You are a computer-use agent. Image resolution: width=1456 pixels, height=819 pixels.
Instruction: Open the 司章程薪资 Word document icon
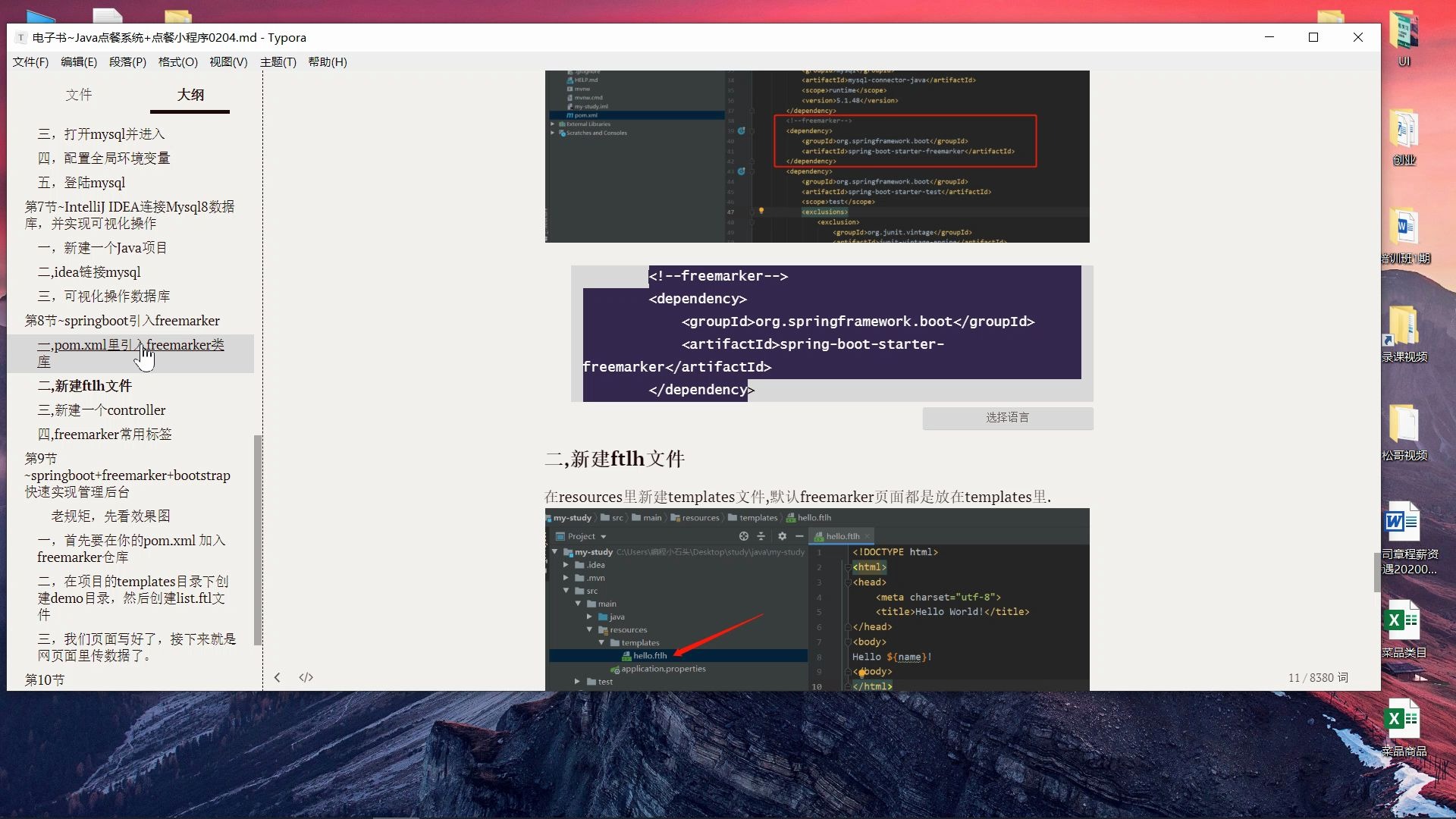coord(1407,539)
